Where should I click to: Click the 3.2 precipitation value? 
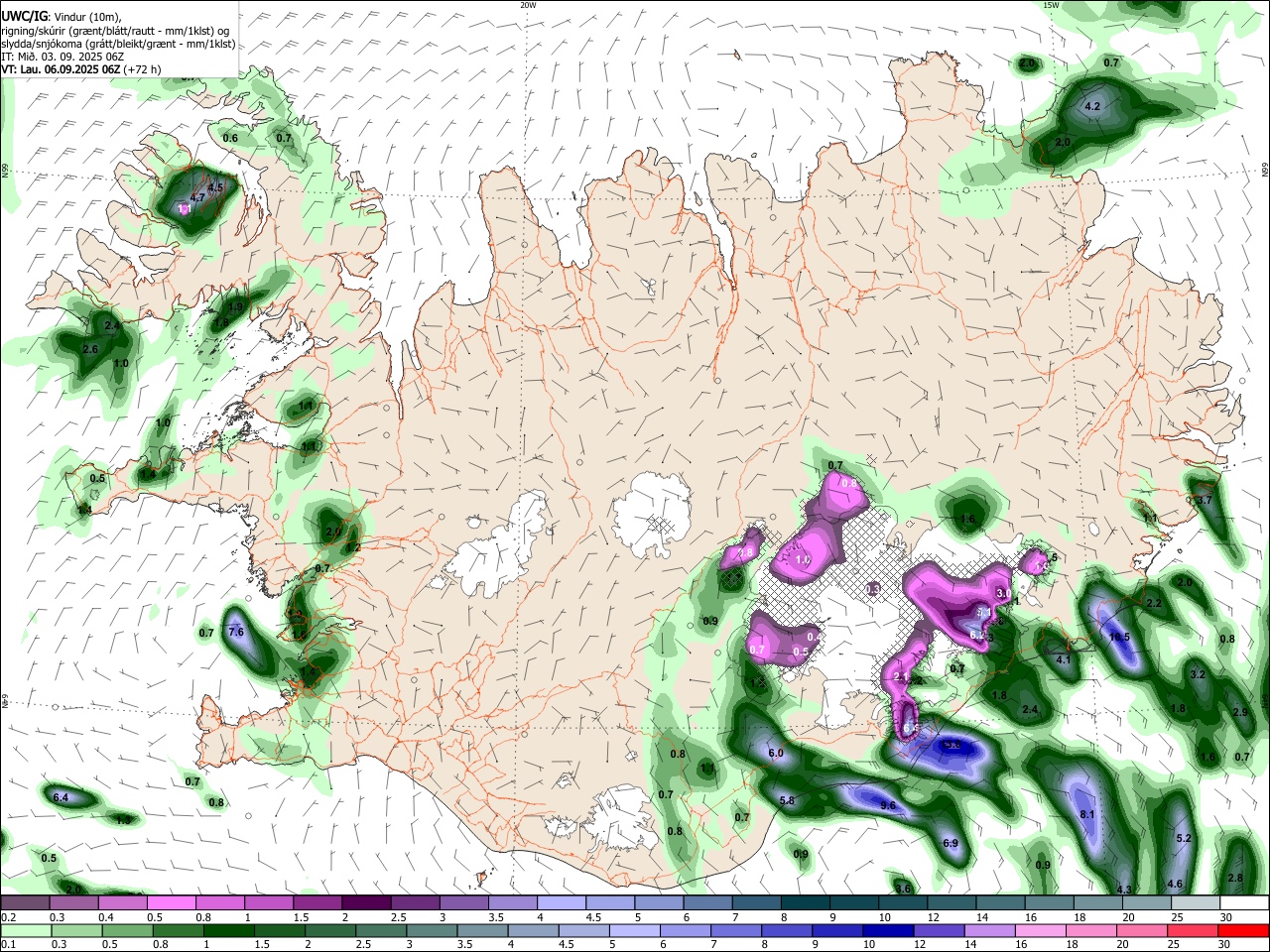[x=1198, y=674]
